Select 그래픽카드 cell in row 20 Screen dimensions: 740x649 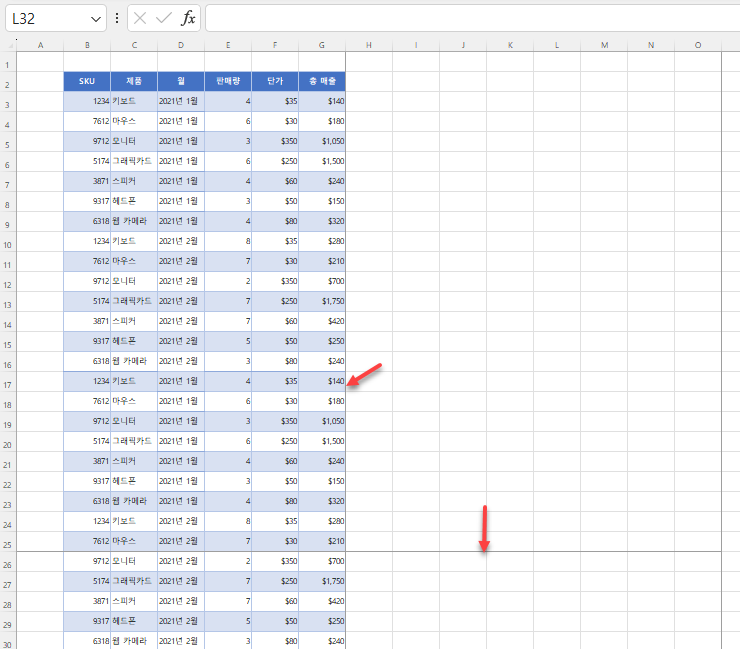tap(134, 441)
